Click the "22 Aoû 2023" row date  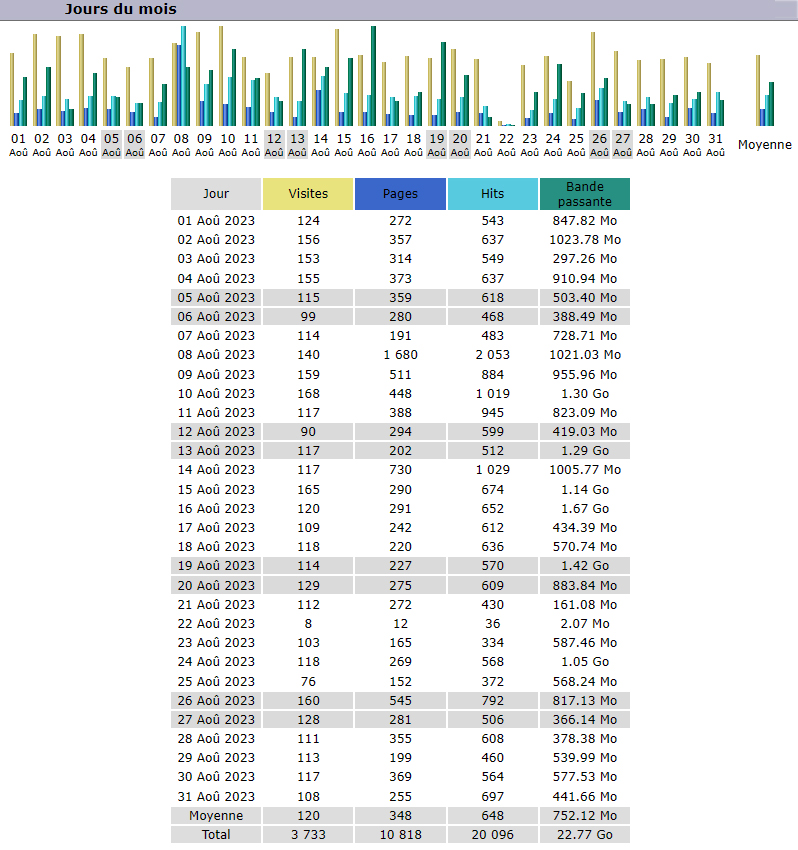(216, 623)
